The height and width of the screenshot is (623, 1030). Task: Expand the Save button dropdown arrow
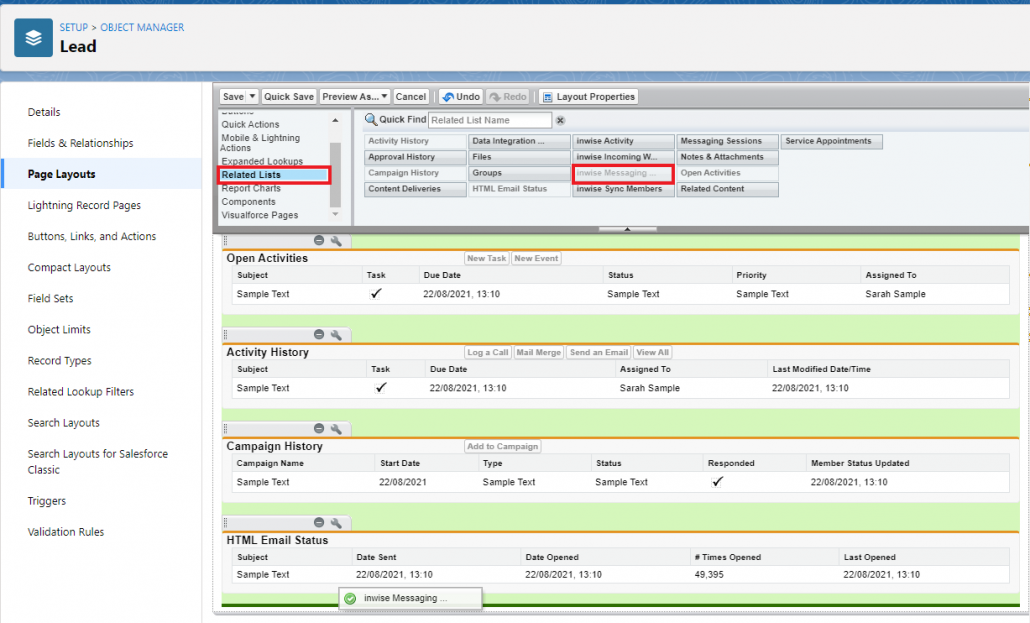click(x=250, y=96)
